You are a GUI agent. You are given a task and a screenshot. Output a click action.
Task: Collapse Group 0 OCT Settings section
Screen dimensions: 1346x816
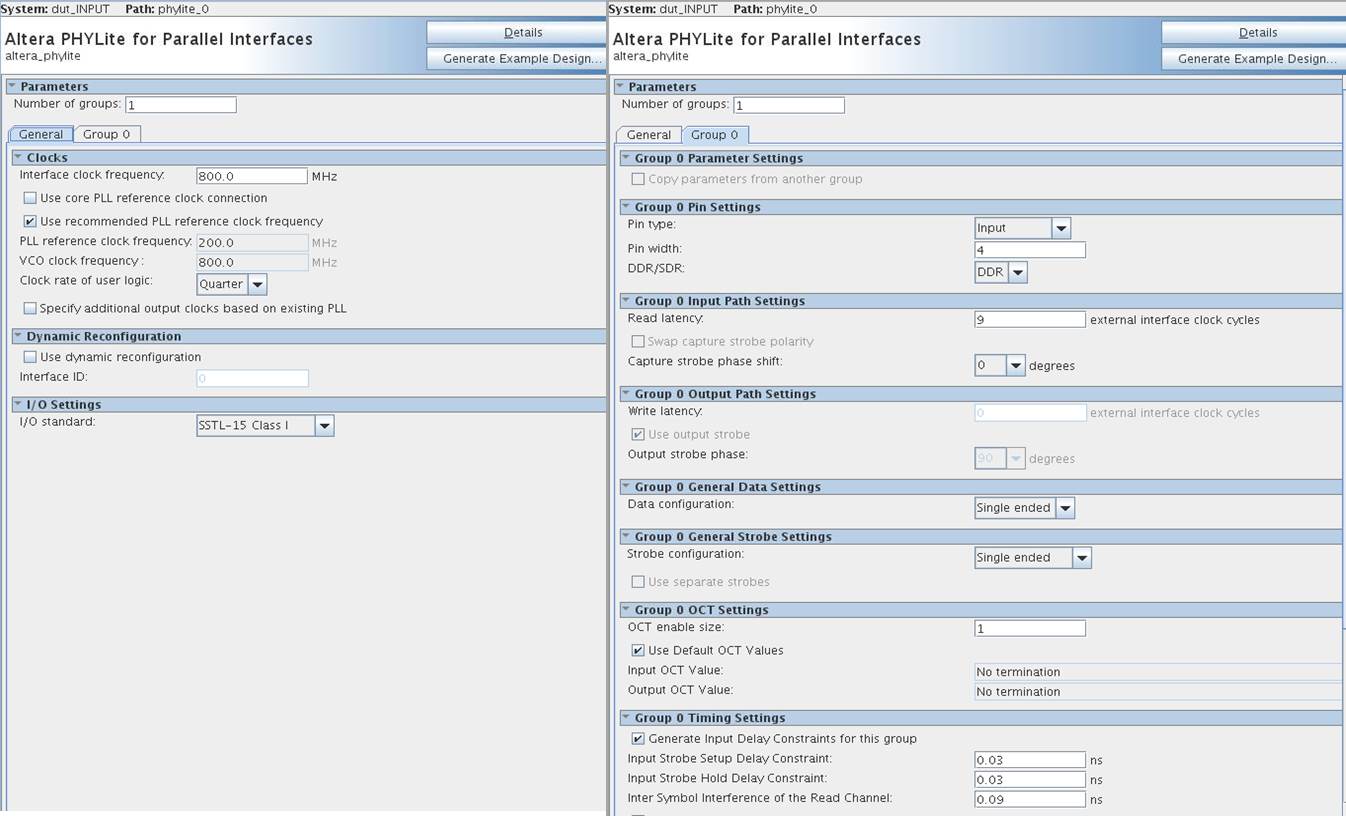[x=626, y=610]
